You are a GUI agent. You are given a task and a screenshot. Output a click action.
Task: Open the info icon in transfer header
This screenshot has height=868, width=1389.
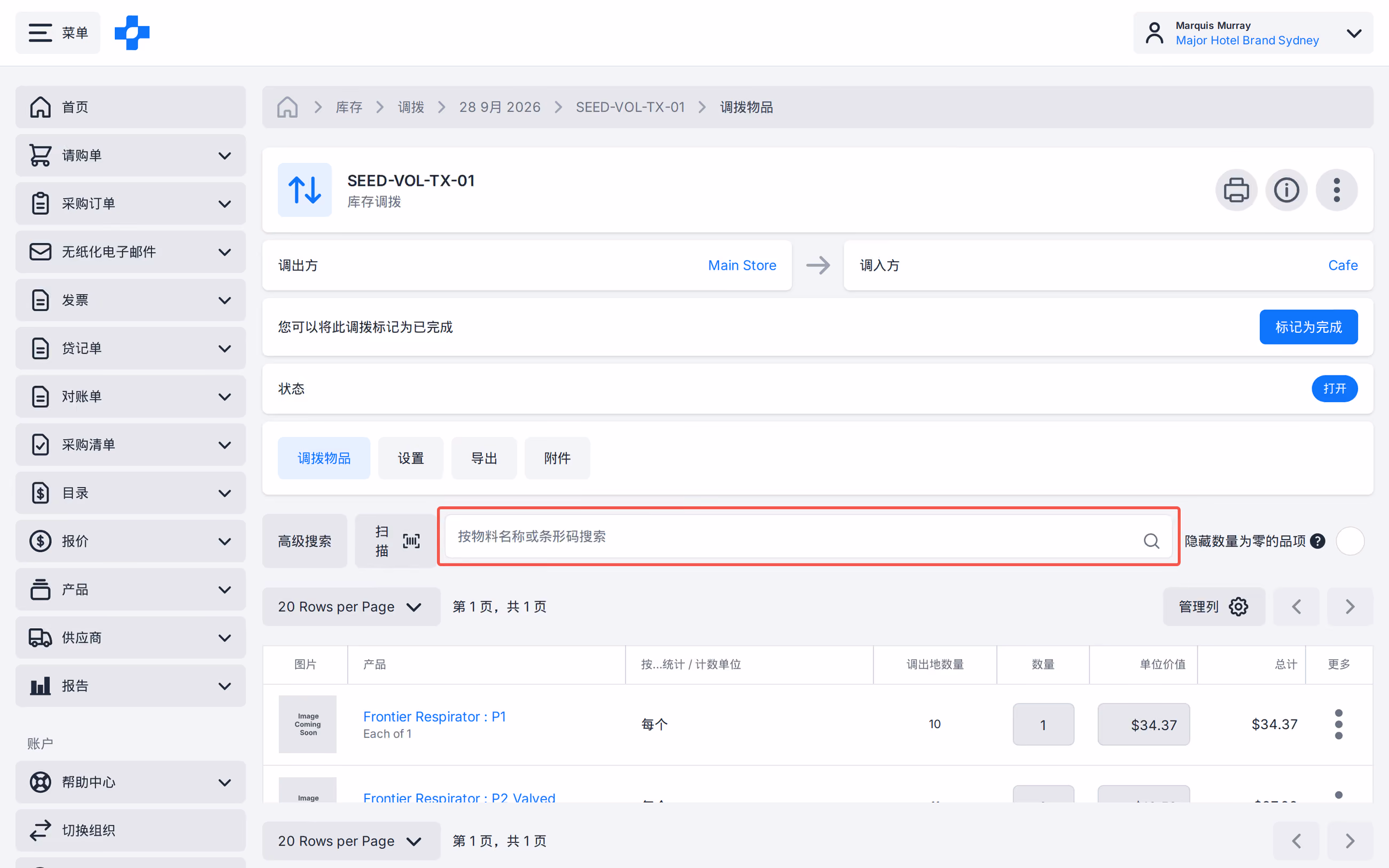(1286, 190)
